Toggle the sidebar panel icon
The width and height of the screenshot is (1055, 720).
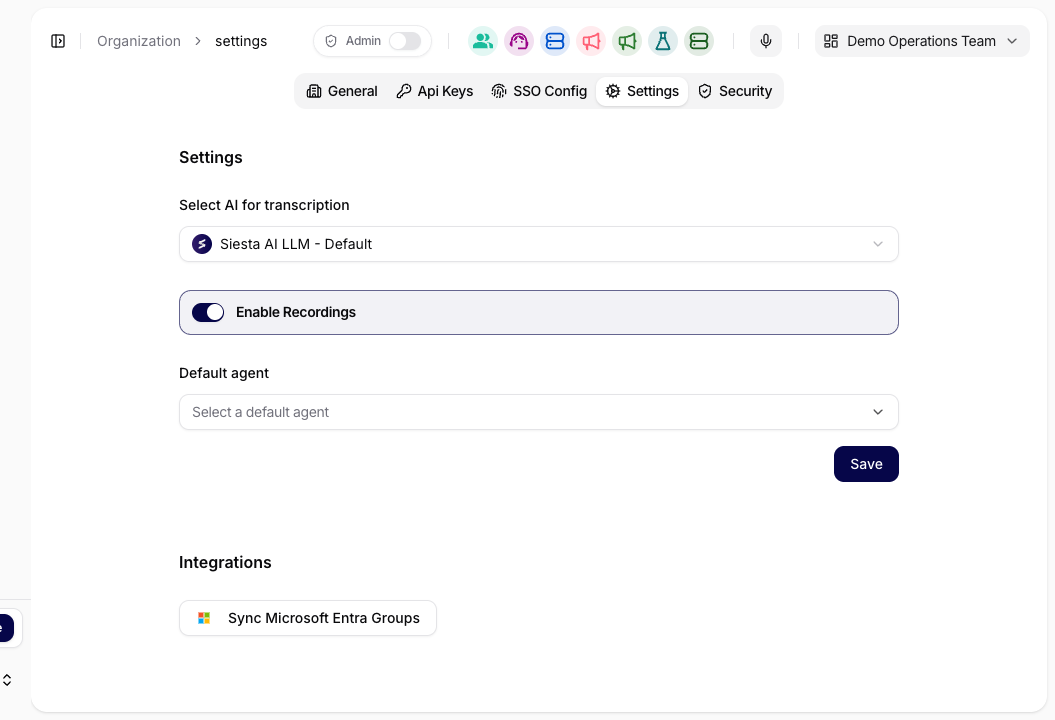58,41
